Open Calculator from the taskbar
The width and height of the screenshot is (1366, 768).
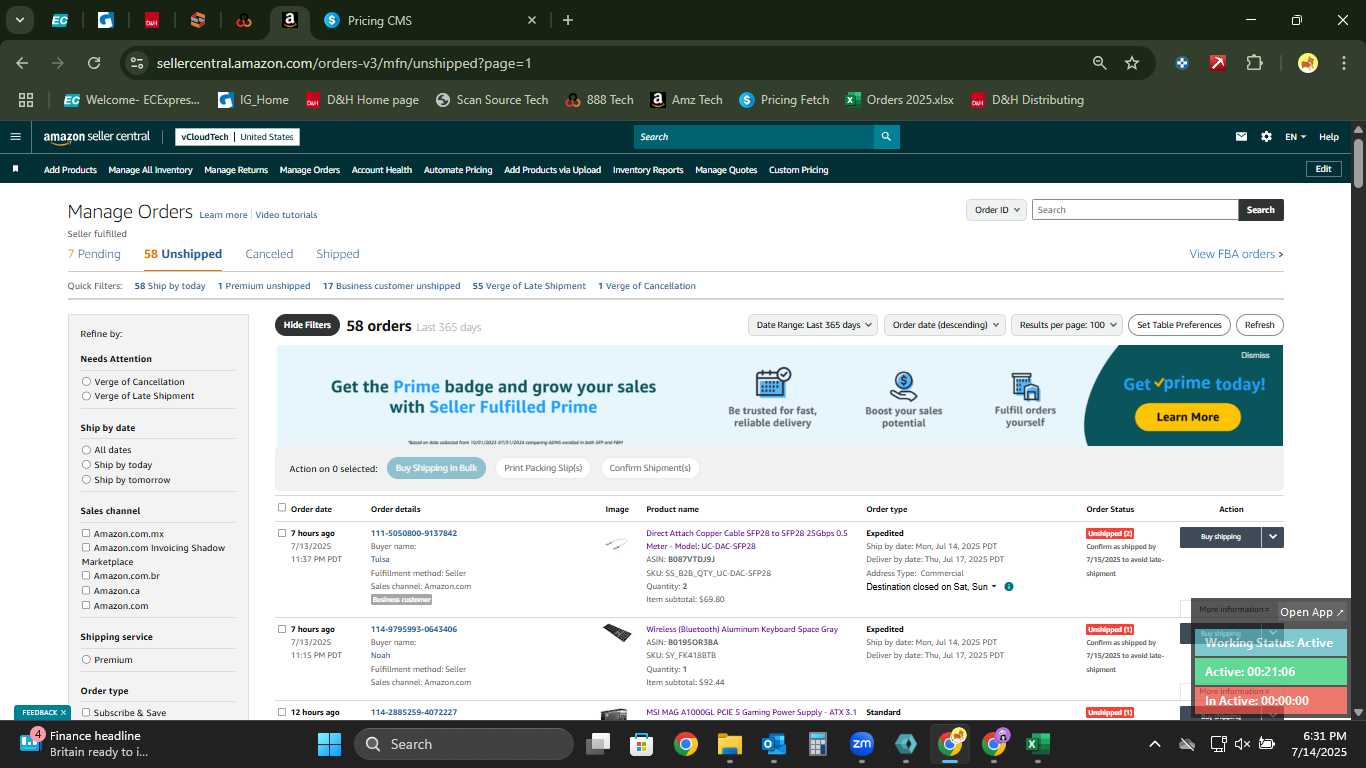[817, 744]
